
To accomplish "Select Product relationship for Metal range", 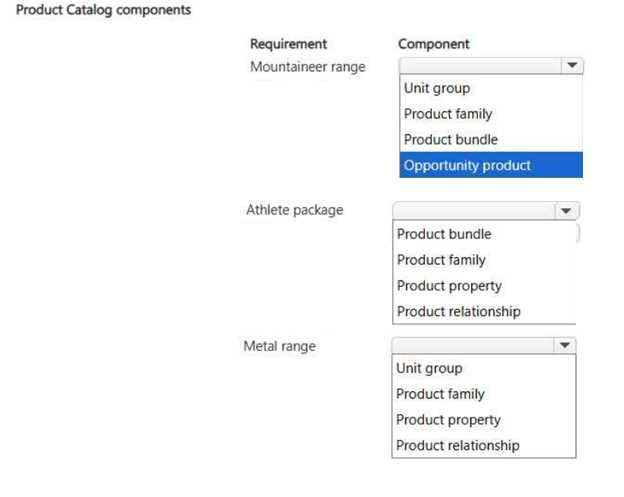I will [x=484, y=445].
